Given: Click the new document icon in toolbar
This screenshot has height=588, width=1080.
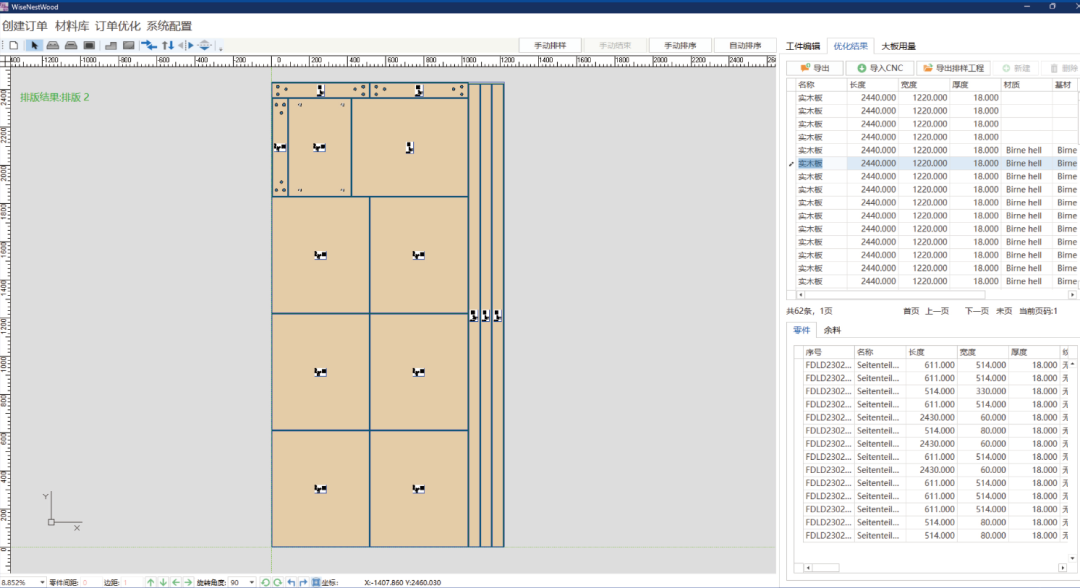Looking at the screenshot, I should [x=14, y=45].
